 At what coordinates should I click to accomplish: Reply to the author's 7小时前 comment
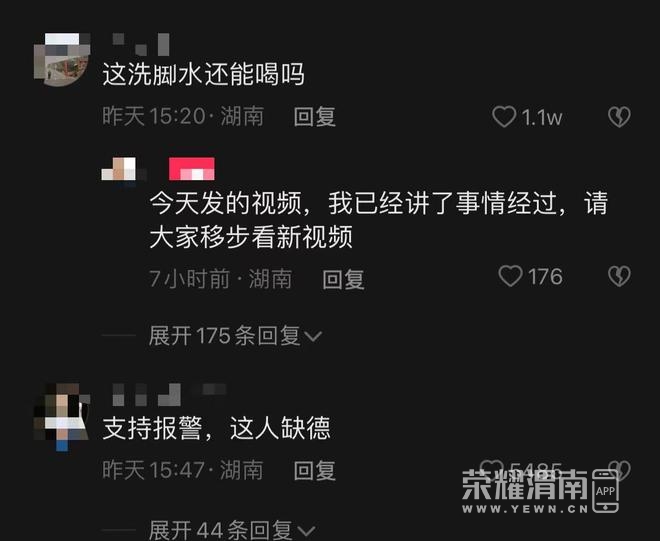pos(343,279)
